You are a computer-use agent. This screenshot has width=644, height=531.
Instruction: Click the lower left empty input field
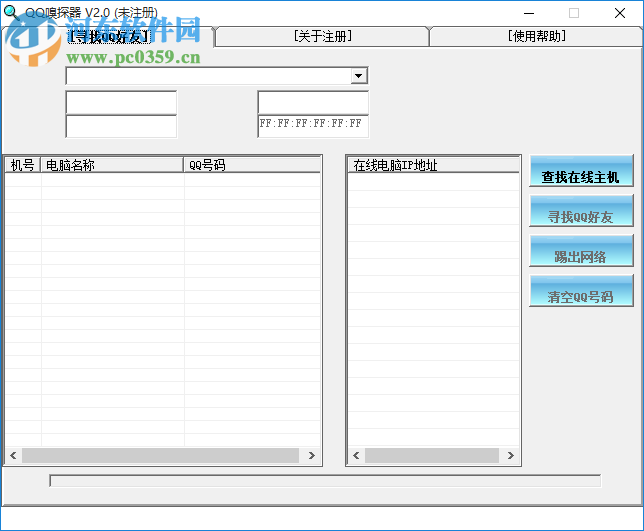[121, 126]
